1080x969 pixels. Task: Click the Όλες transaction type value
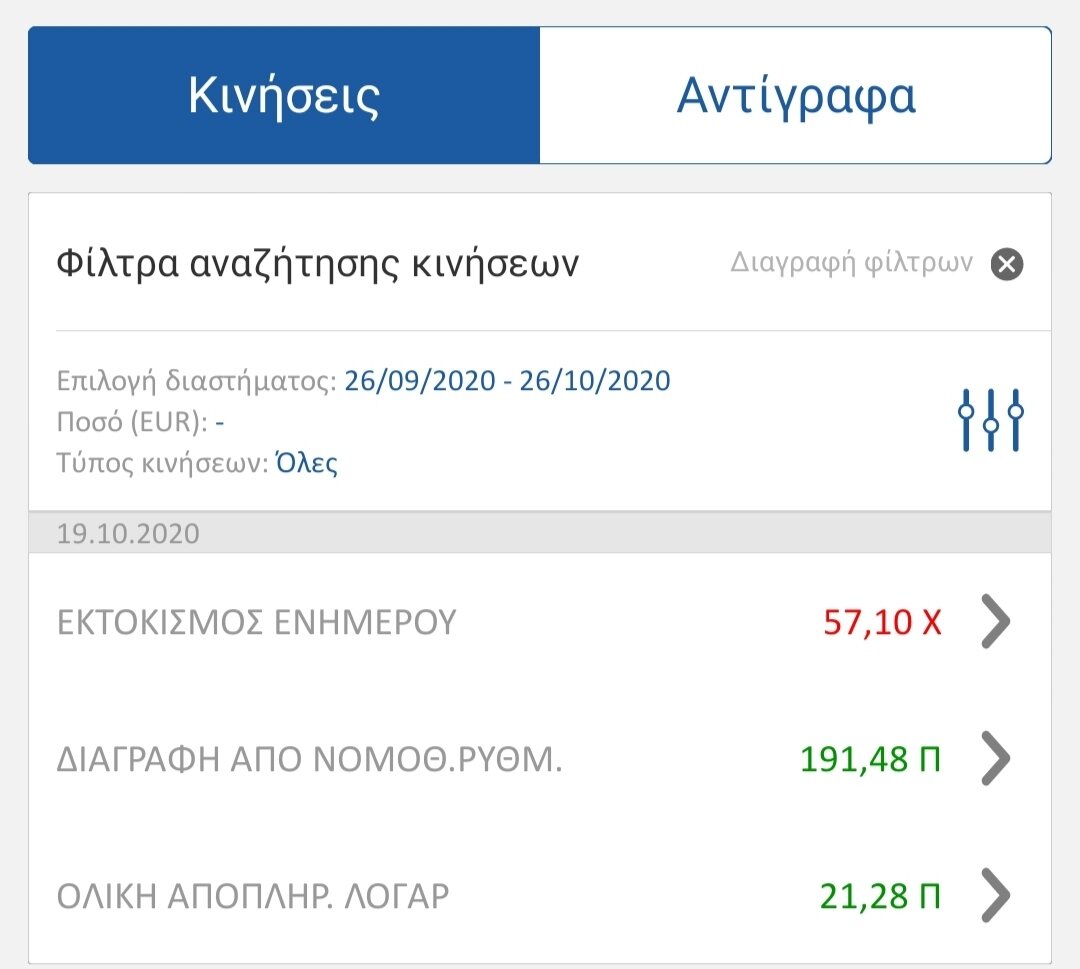click(x=307, y=463)
